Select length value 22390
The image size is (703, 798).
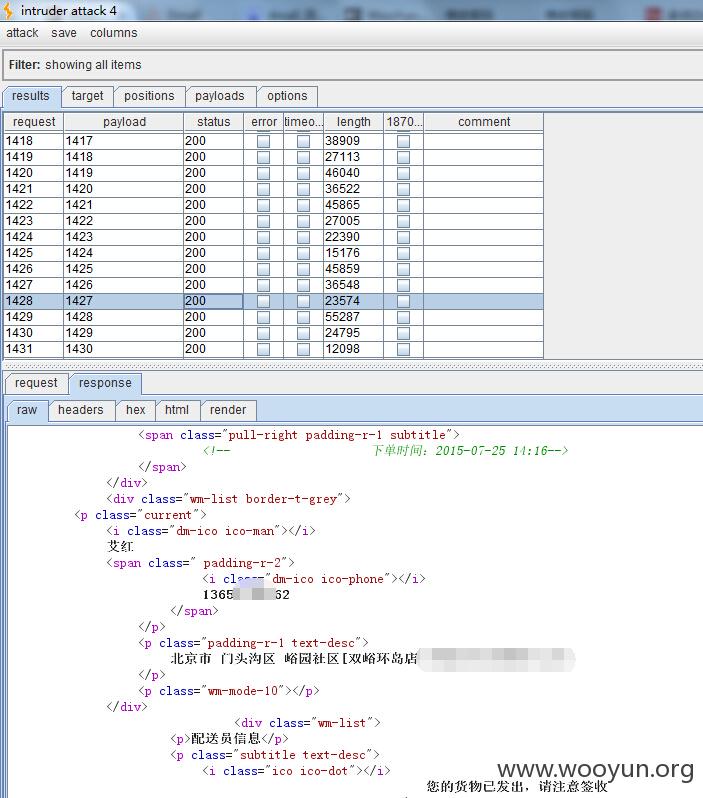(353, 237)
